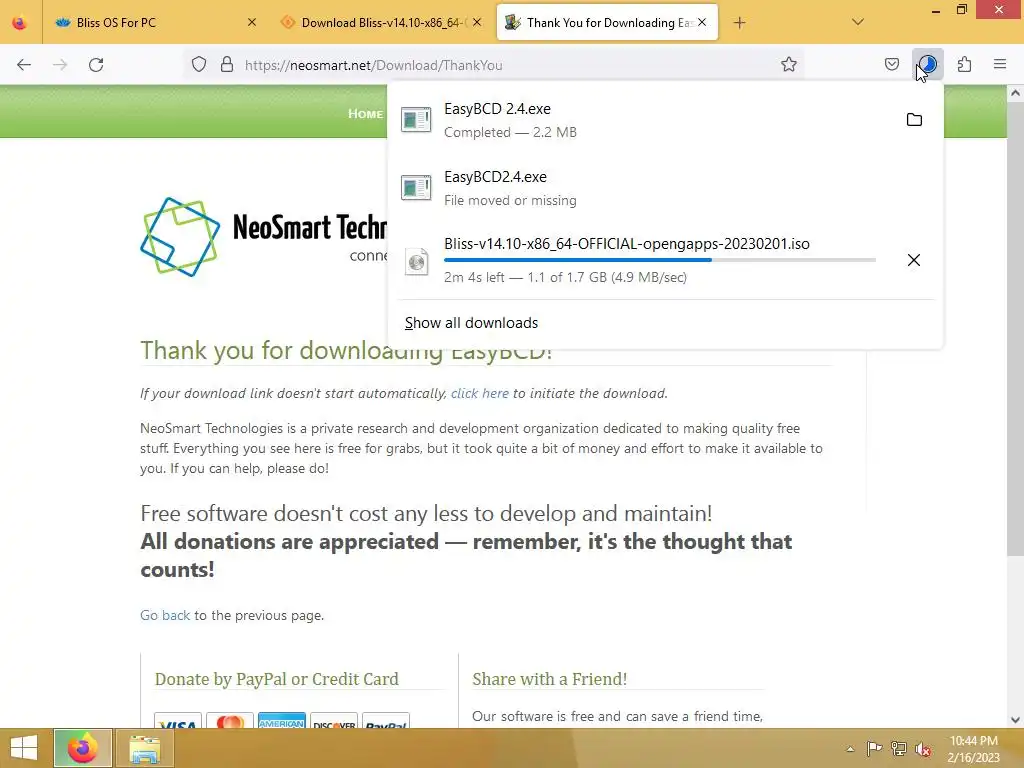Click the 'click here' download link
Image resolution: width=1024 pixels, height=768 pixels.
[x=480, y=393]
